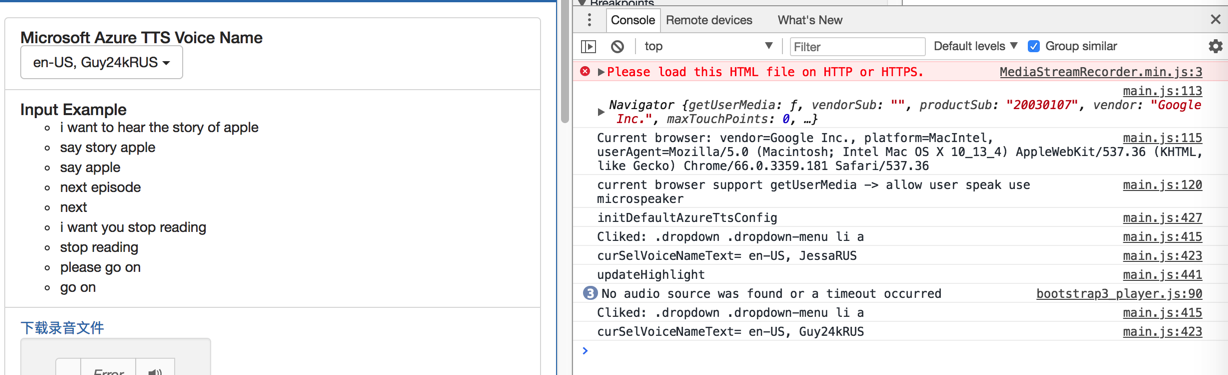
Task: Toggle the Group similar checkbox
Action: [1034, 46]
